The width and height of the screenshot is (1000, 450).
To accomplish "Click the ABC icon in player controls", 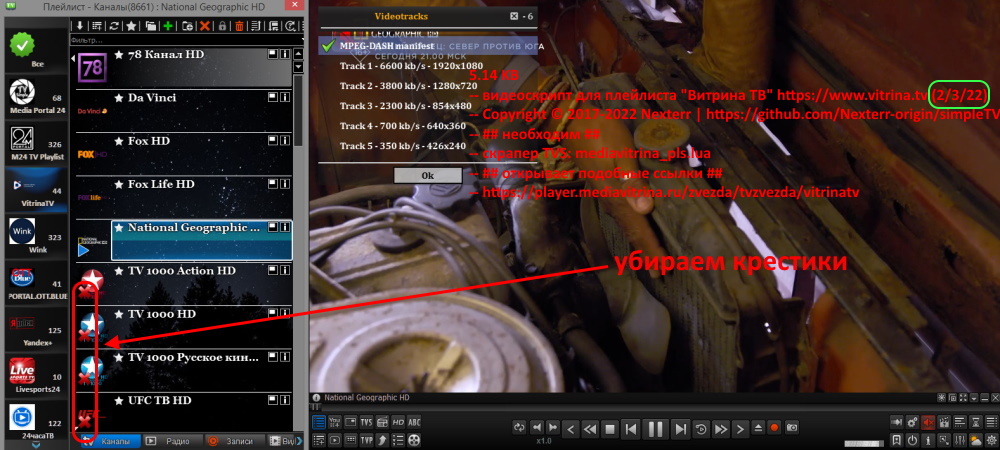I will point(414,422).
